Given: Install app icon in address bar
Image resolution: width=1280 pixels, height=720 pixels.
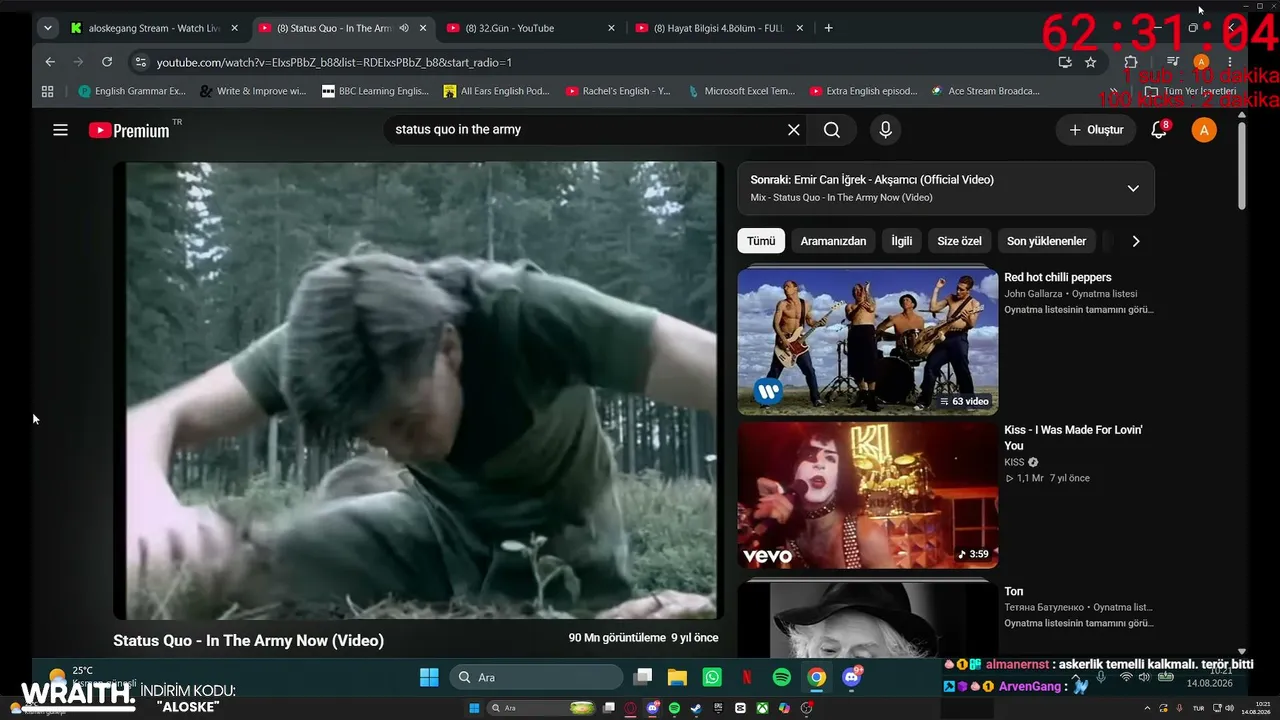Looking at the screenshot, I should [x=1065, y=62].
